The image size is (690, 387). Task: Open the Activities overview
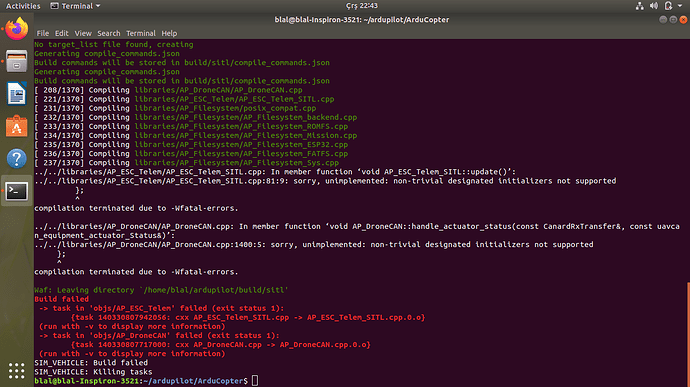23,6
